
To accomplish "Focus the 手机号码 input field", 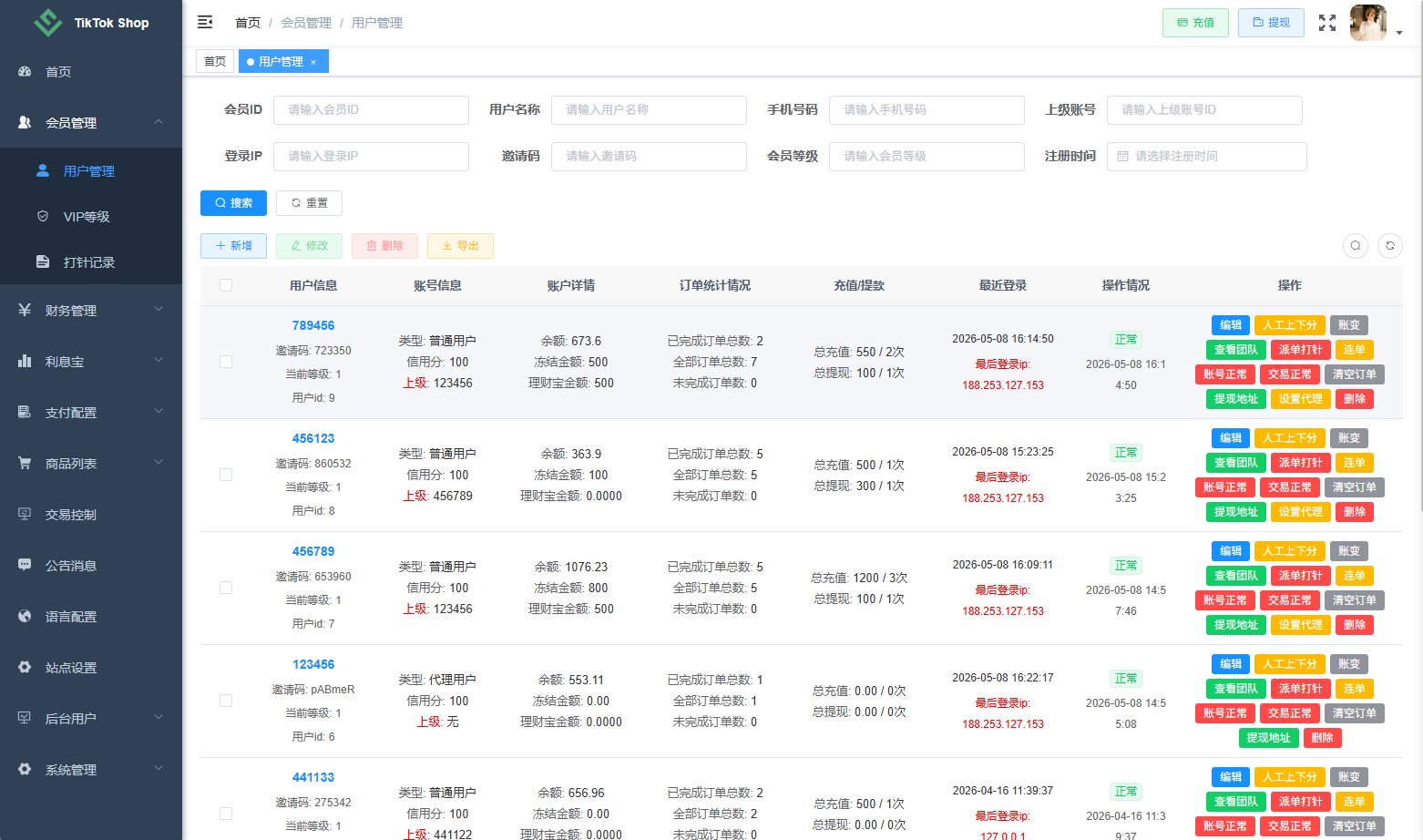I will [926, 110].
